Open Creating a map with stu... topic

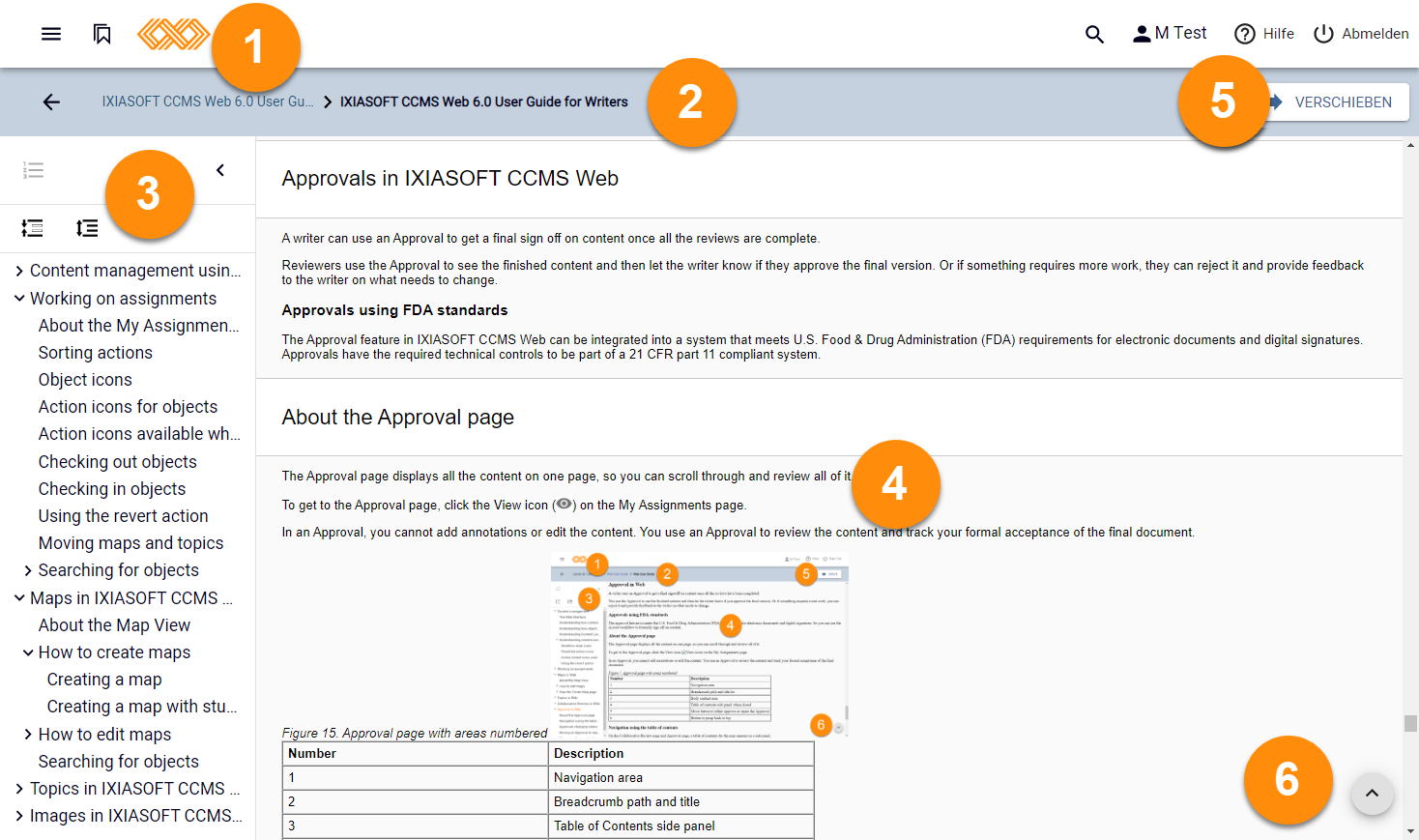pyautogui.click(x=142, y=707)
